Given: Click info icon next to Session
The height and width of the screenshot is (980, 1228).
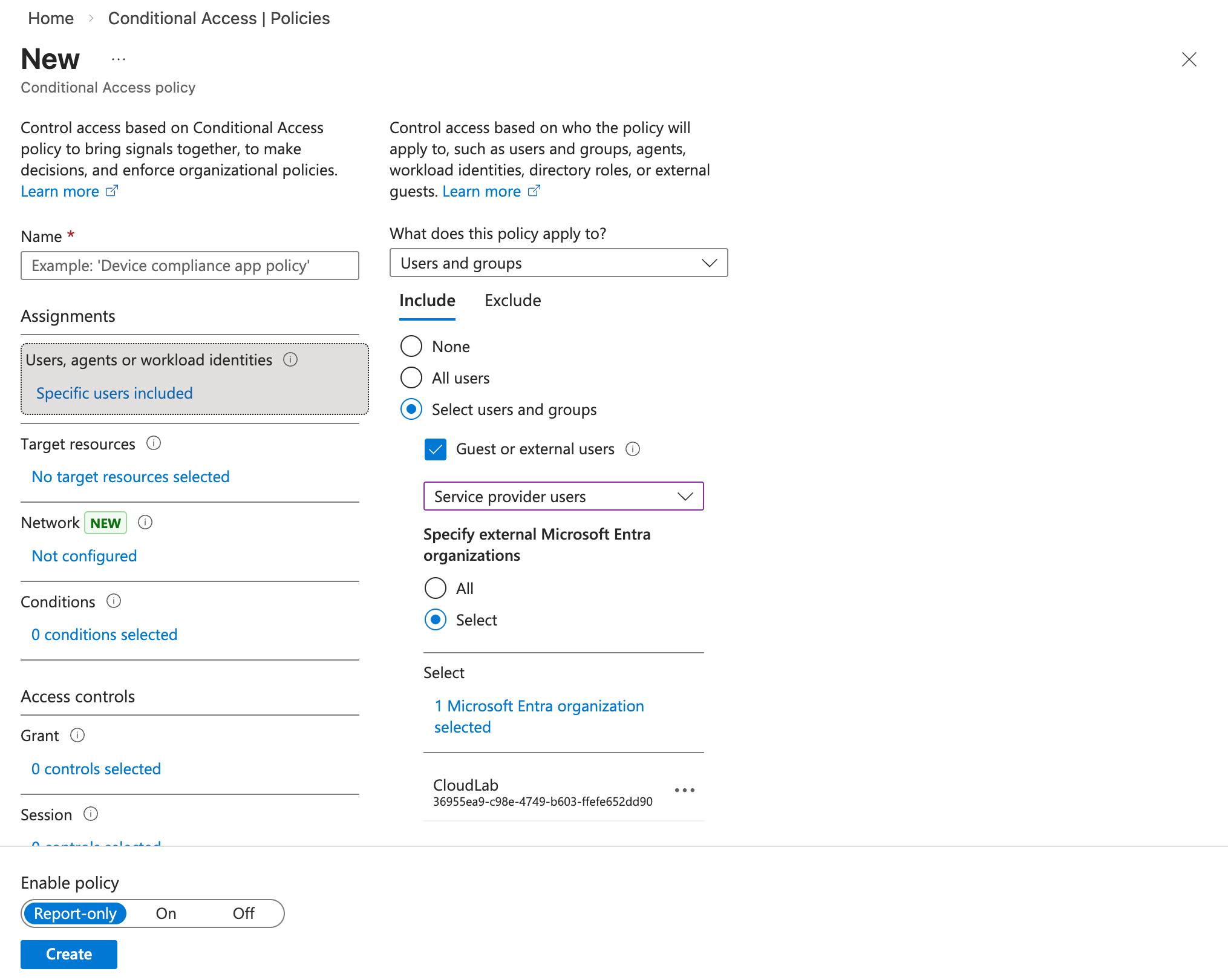Looking at the screenshot, I should (91, 814).
